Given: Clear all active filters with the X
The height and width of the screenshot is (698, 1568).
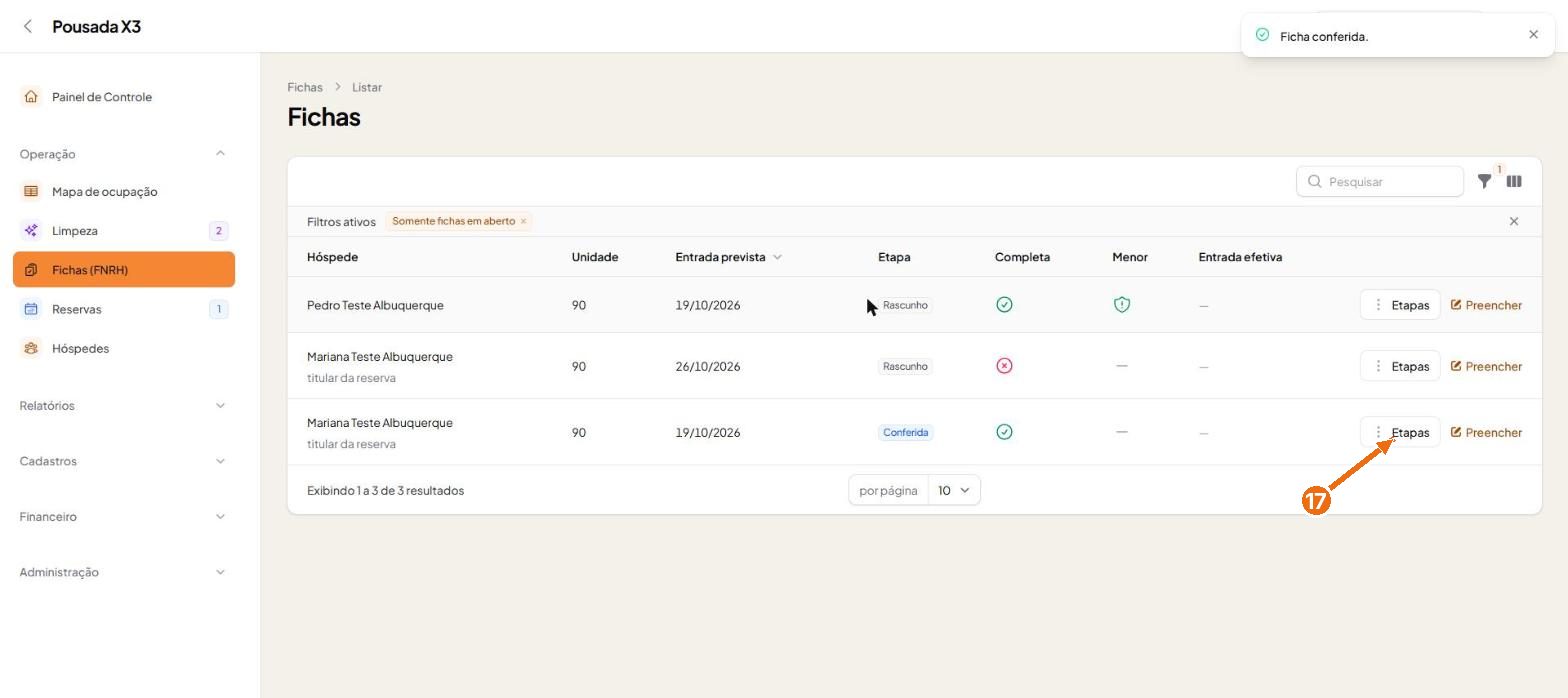Looking at the screenshot, I should tap(1514, 221).
